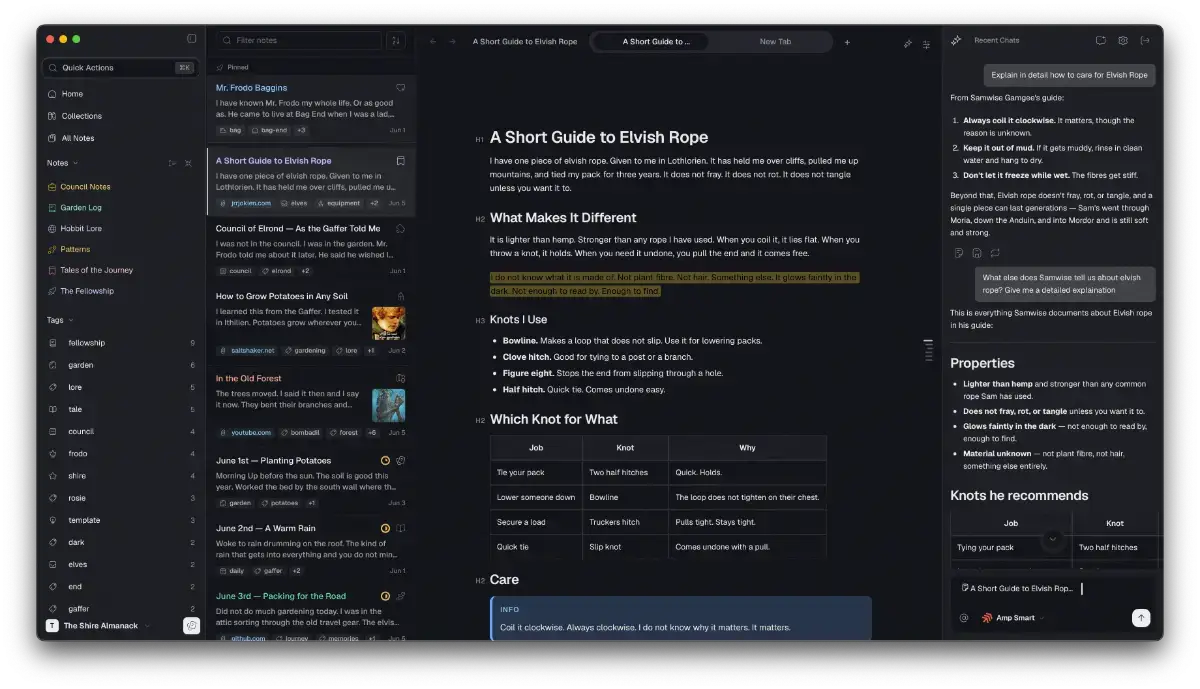Viewport: 1200px width, 689px height.
Task: Click the document outline minimap in editor
Action: [928, 351]
